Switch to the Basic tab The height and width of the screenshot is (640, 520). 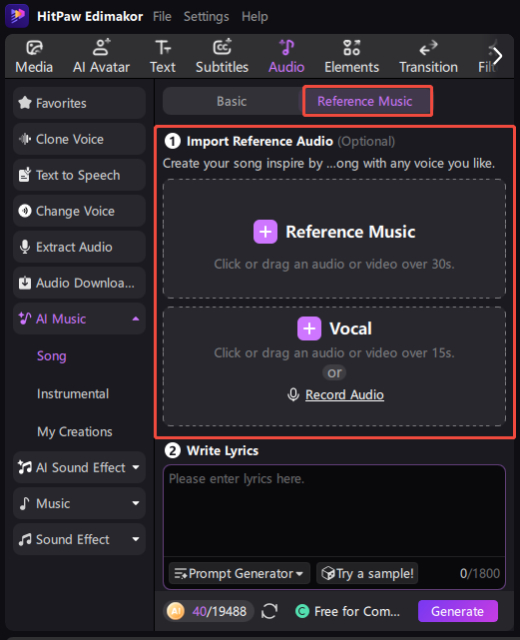[232, 101]
